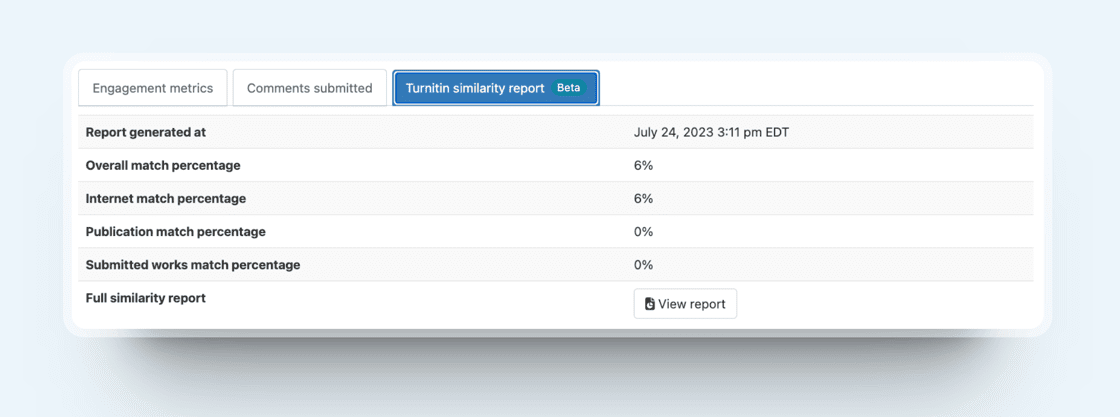Click the Overall match 6% value
Image resolution: width=1120 pixels, height=417 pixels.
[x=643, y=165]
